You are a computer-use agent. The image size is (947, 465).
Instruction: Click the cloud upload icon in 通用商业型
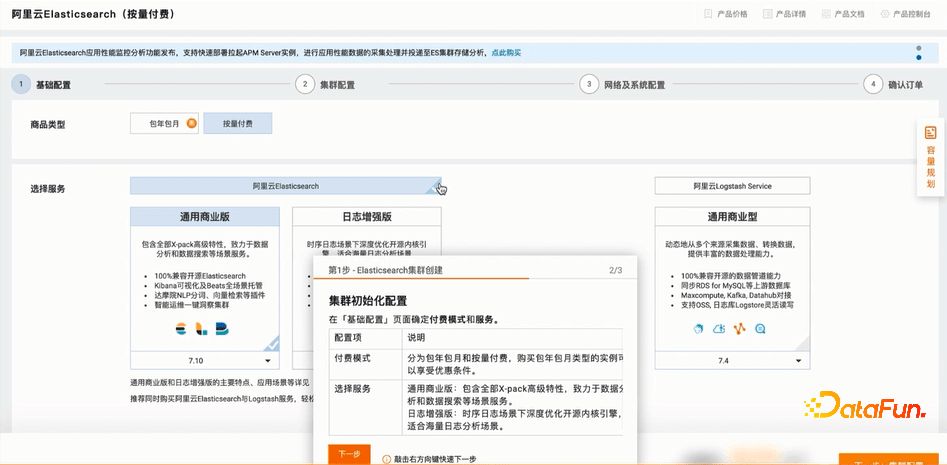(719, 329)
